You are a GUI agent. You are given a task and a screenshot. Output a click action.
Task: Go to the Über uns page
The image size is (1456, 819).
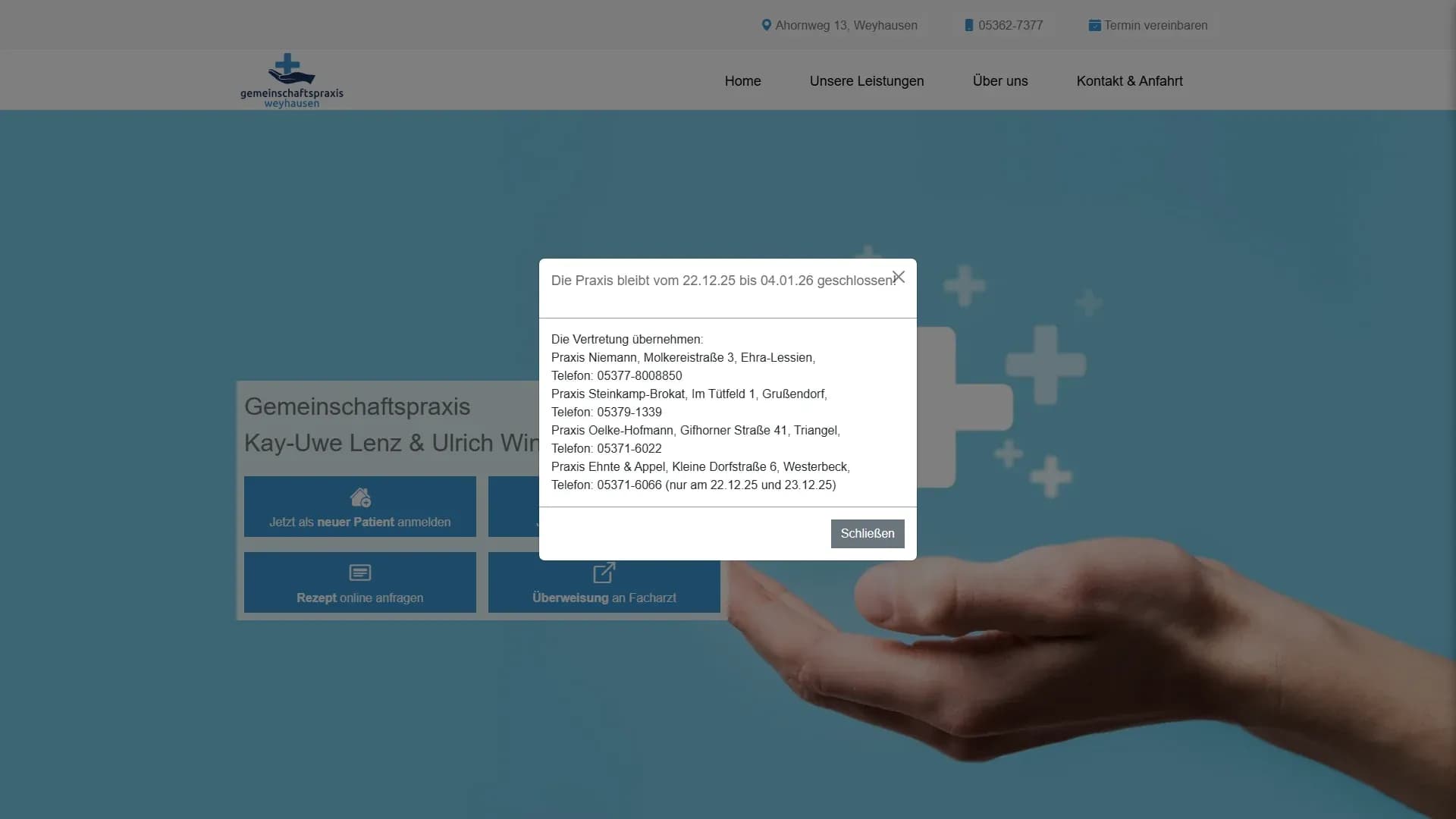click(999, 81)
